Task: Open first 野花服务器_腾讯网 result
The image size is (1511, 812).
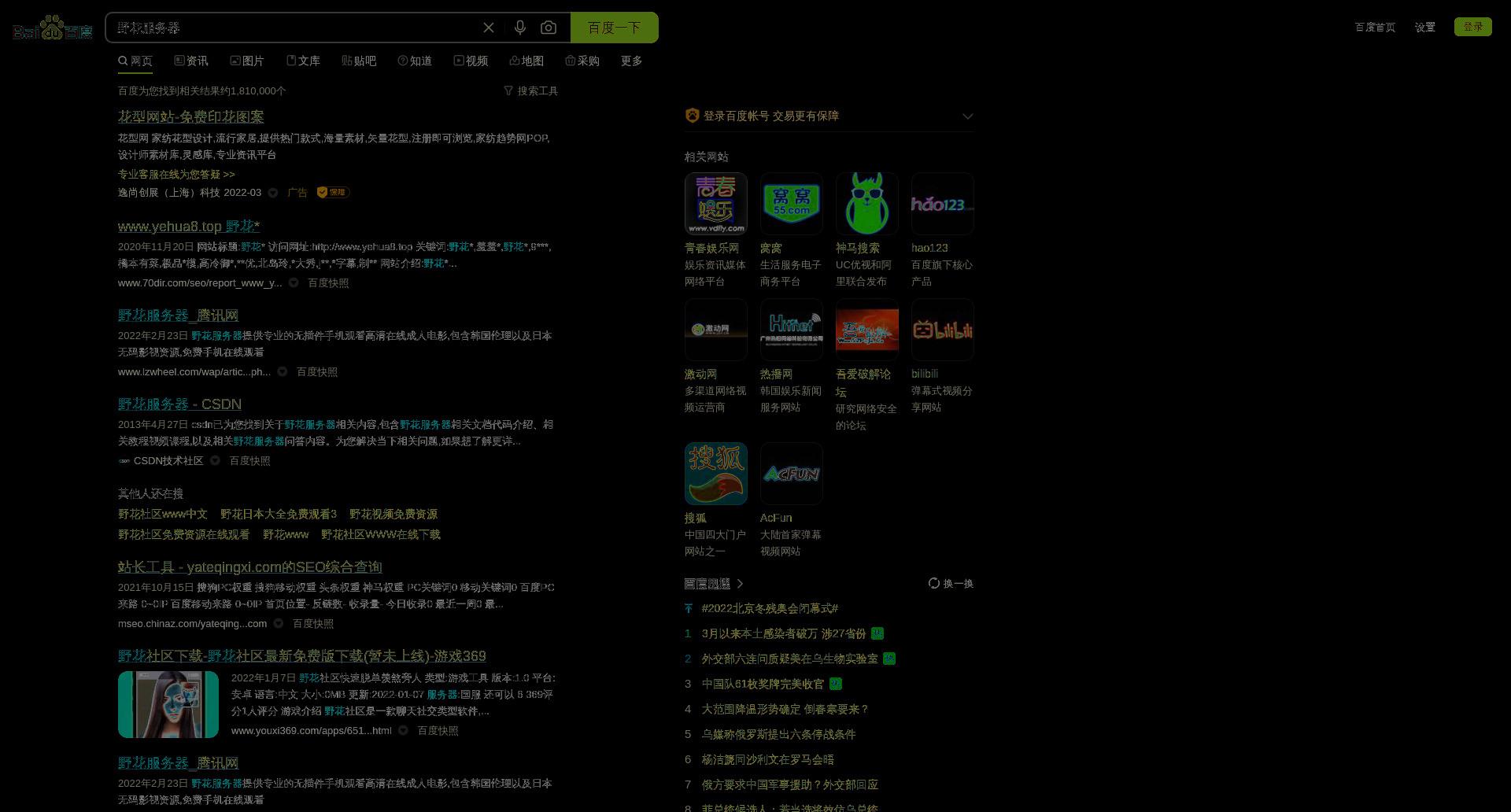Action: pyautogui.click(x=179, y=316)
